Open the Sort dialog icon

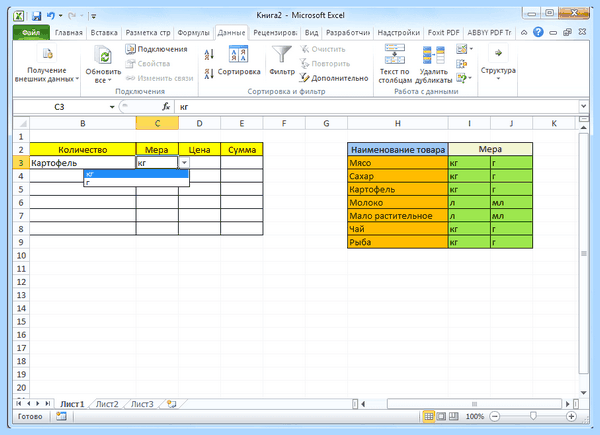[x=238, y=54]
